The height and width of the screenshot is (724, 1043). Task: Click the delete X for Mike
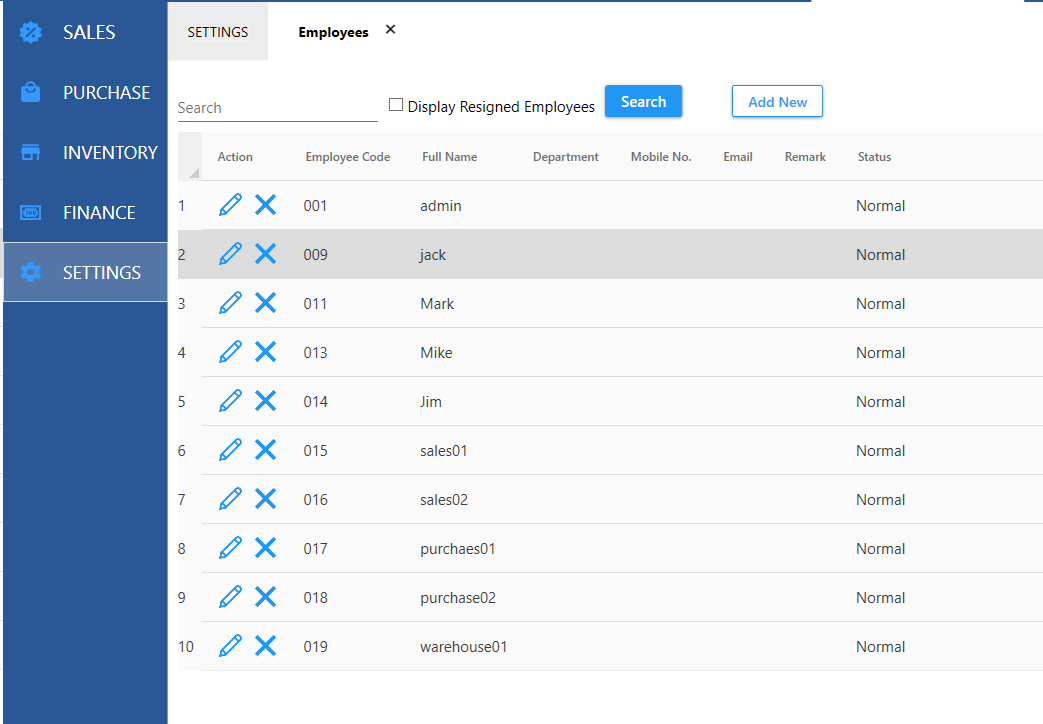(x=265, y=353)
